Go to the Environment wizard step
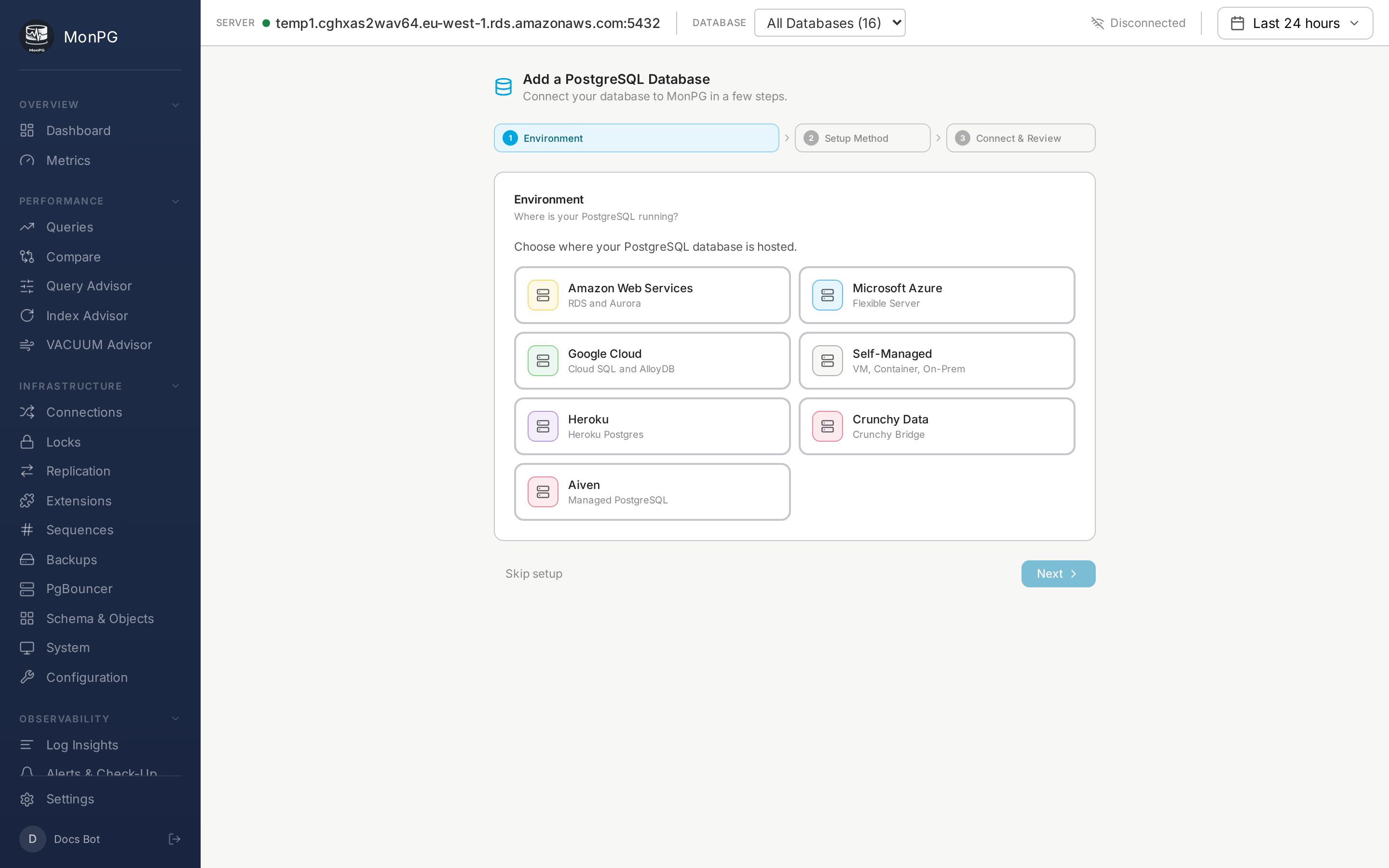Viewport: 1389px width, 868px height. pyautogui.click(x=636, y=138)
